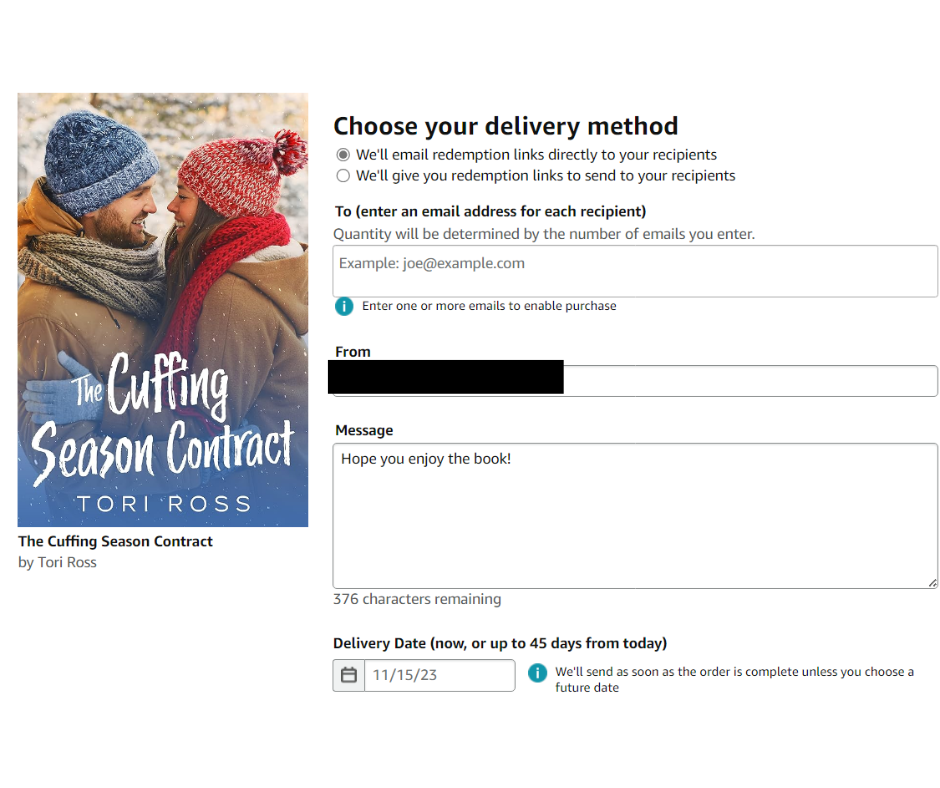Click the From label
940x788 pixels.
(353, 352)
